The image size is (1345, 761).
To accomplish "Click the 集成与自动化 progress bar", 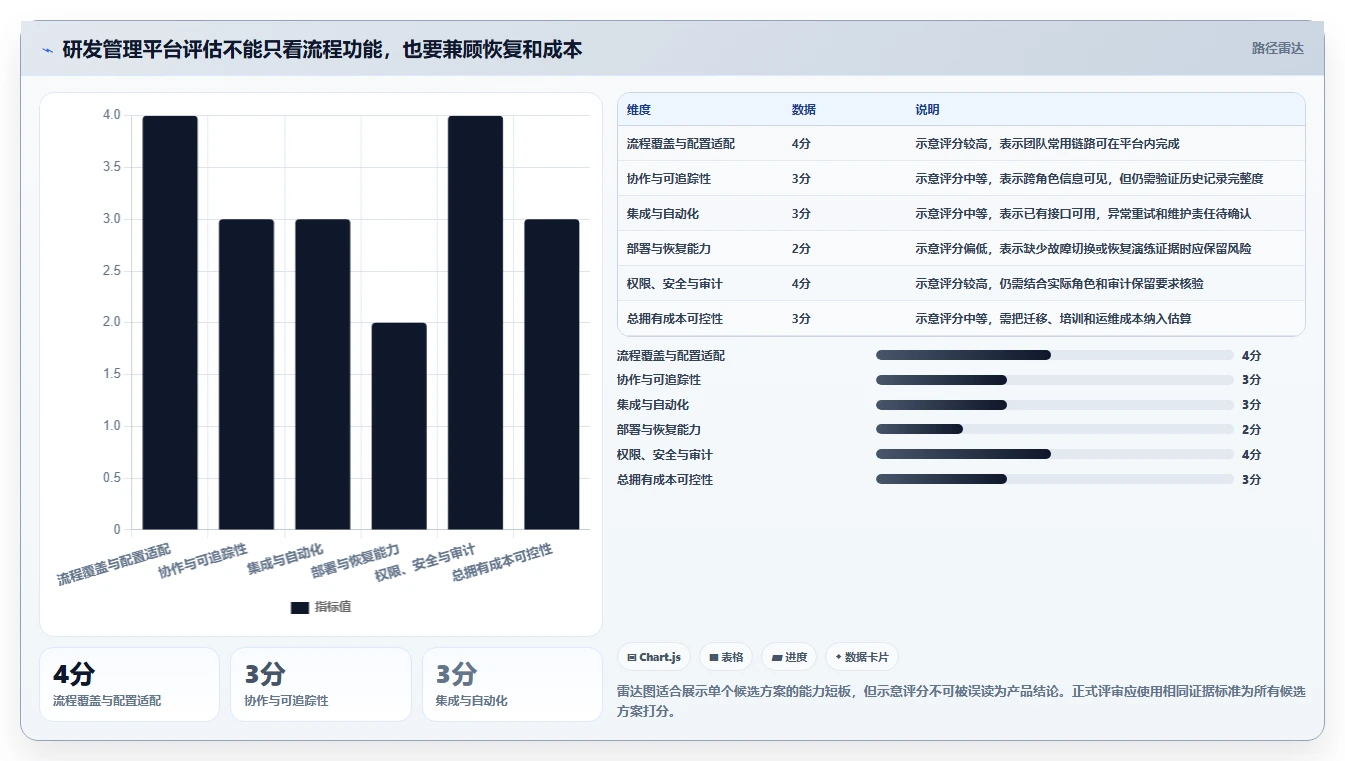I will coord(1054,405).
